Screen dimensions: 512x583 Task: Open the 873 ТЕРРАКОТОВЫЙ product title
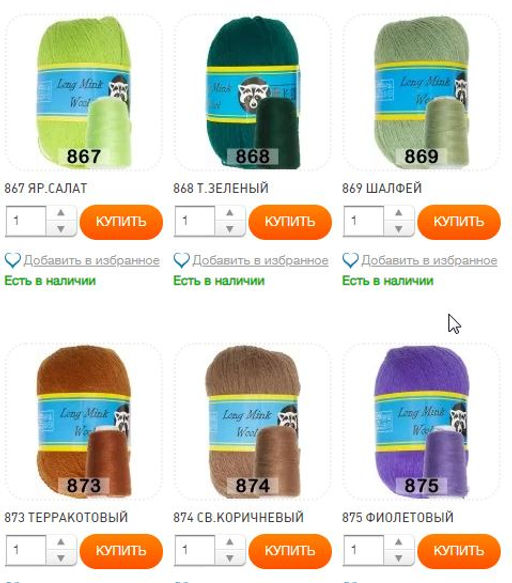pos(66,517)
